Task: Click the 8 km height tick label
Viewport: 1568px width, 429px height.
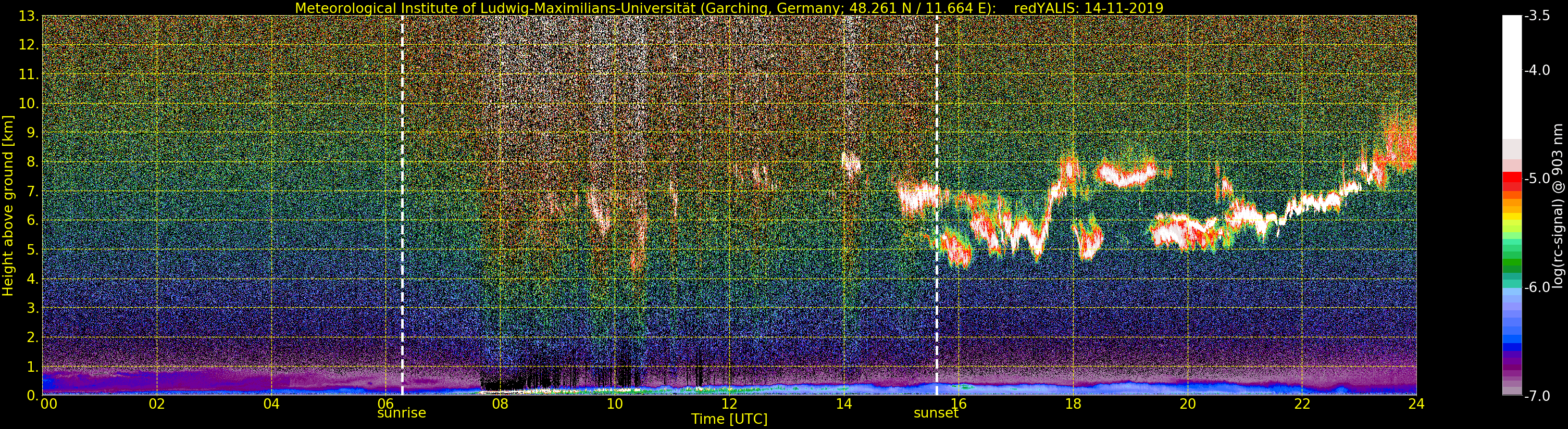Action: [32, 162]
